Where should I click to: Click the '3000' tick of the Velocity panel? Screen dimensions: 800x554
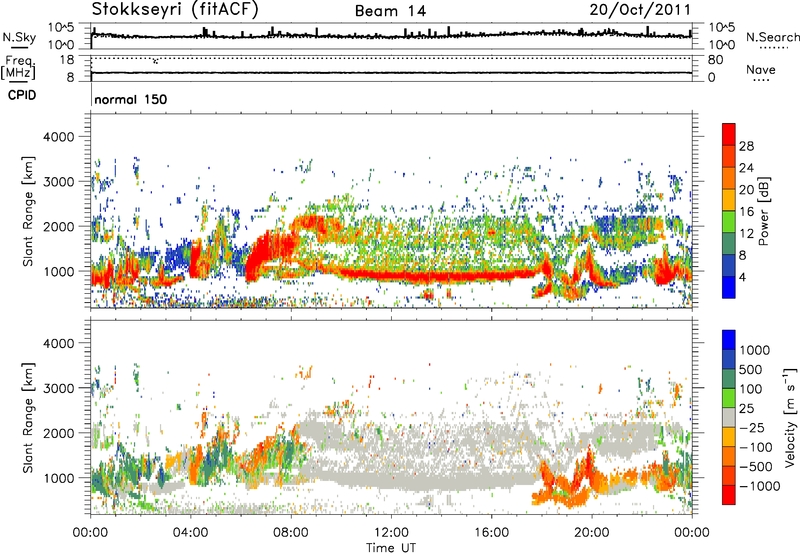(x=58, y=388)
